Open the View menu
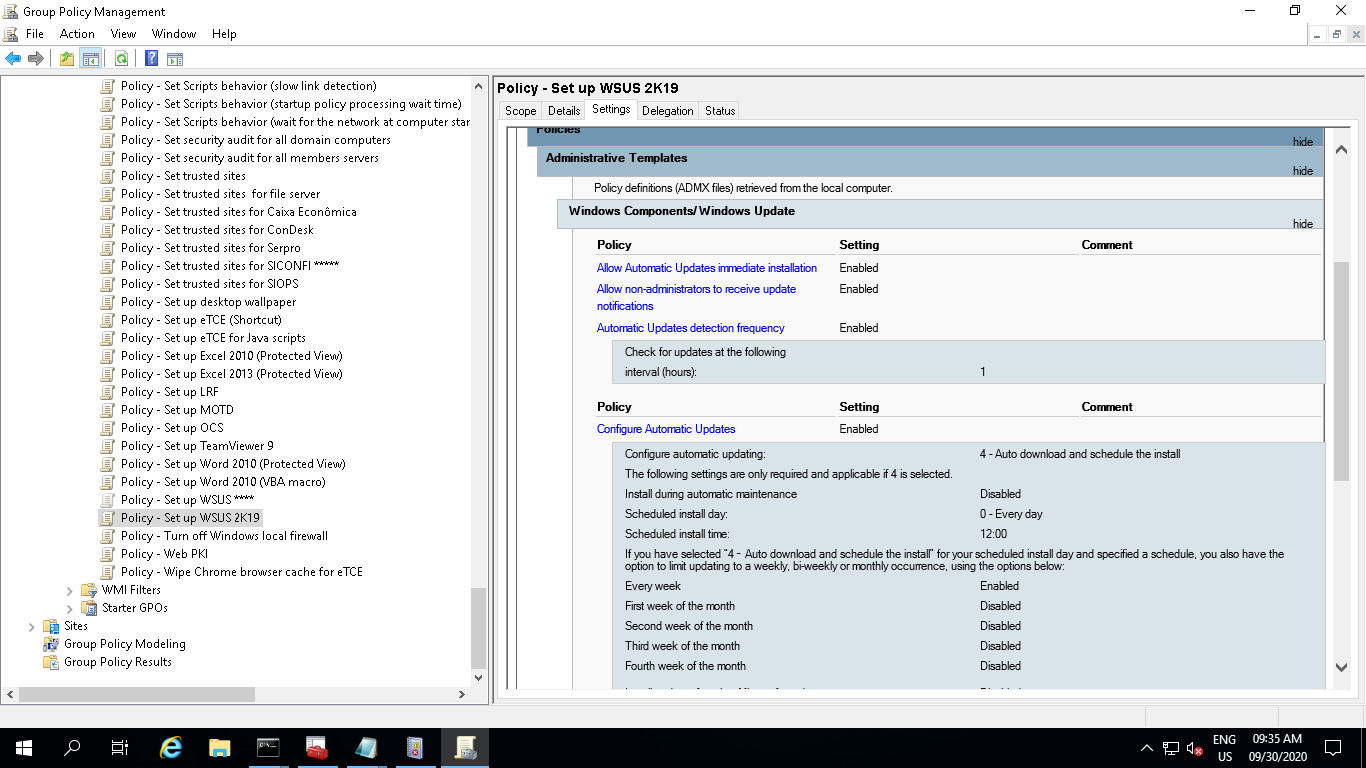 click(123, 34)
